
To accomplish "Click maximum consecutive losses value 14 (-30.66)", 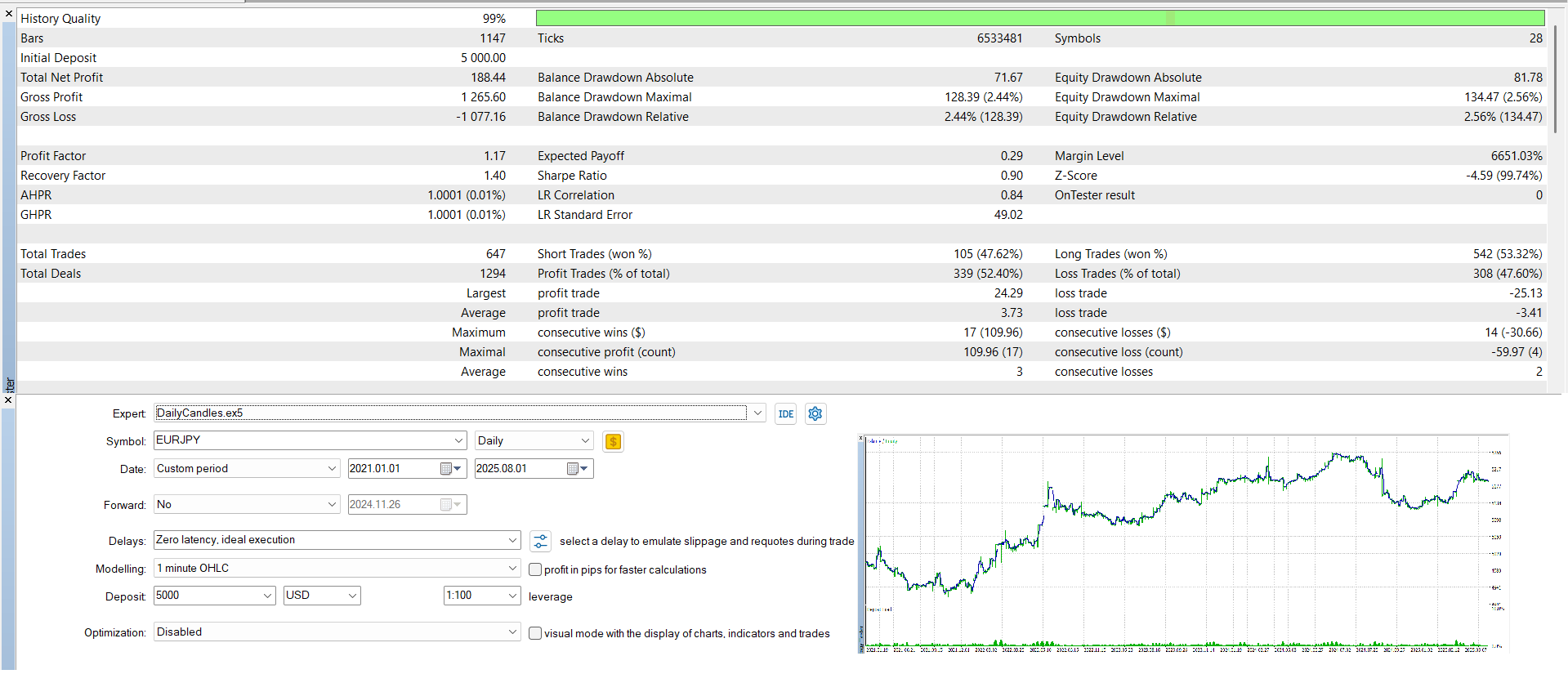I will 1513,333.
